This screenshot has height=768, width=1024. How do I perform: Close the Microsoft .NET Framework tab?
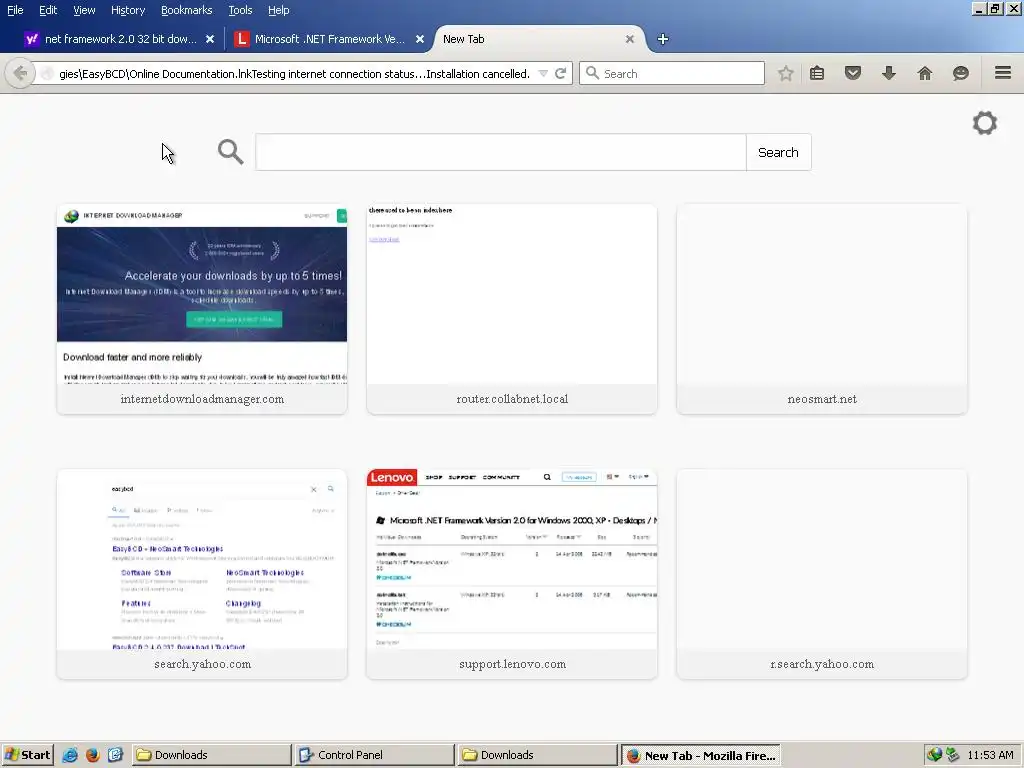tap(420, 39)
